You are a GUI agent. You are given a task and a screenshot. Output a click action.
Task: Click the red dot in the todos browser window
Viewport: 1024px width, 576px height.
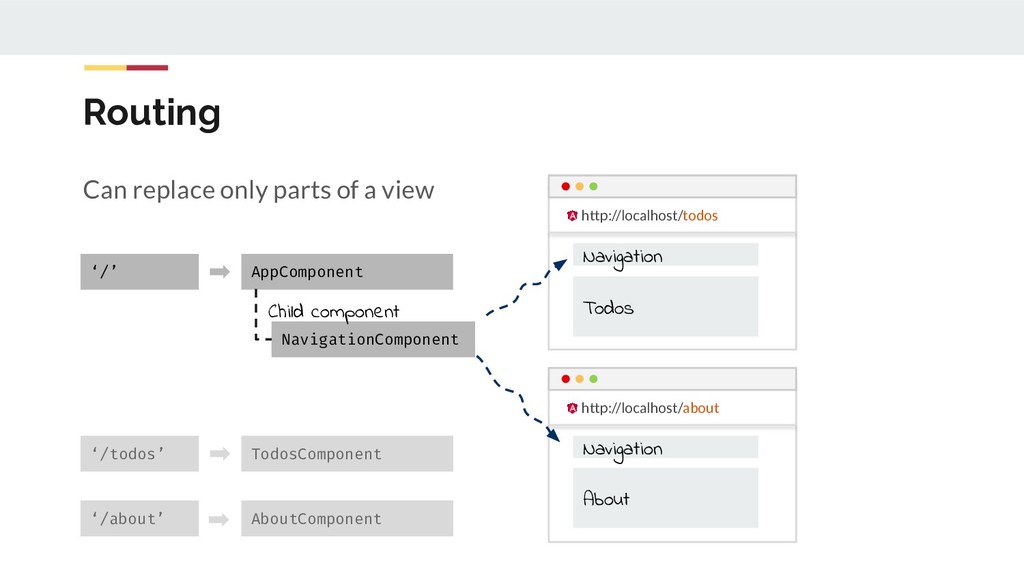(x=566, y=187)
